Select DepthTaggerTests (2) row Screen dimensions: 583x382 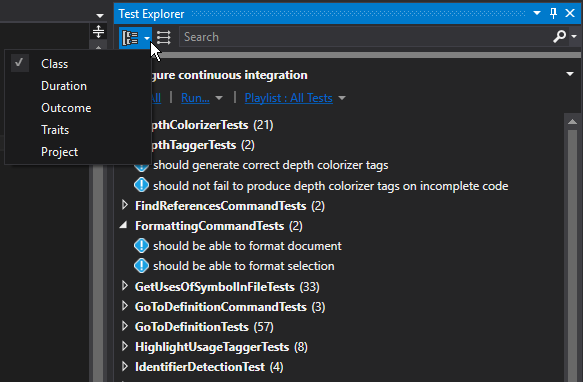[203, 145]
